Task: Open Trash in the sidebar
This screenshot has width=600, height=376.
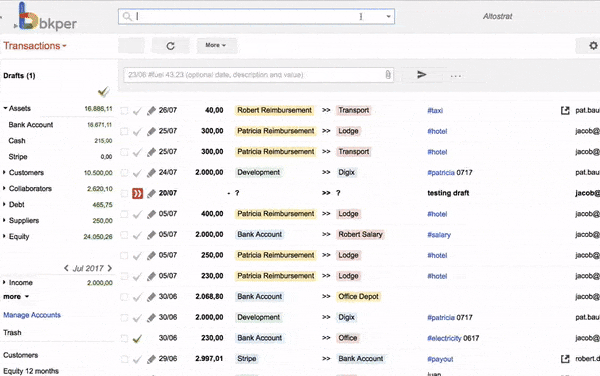Action: click(12, 332)
